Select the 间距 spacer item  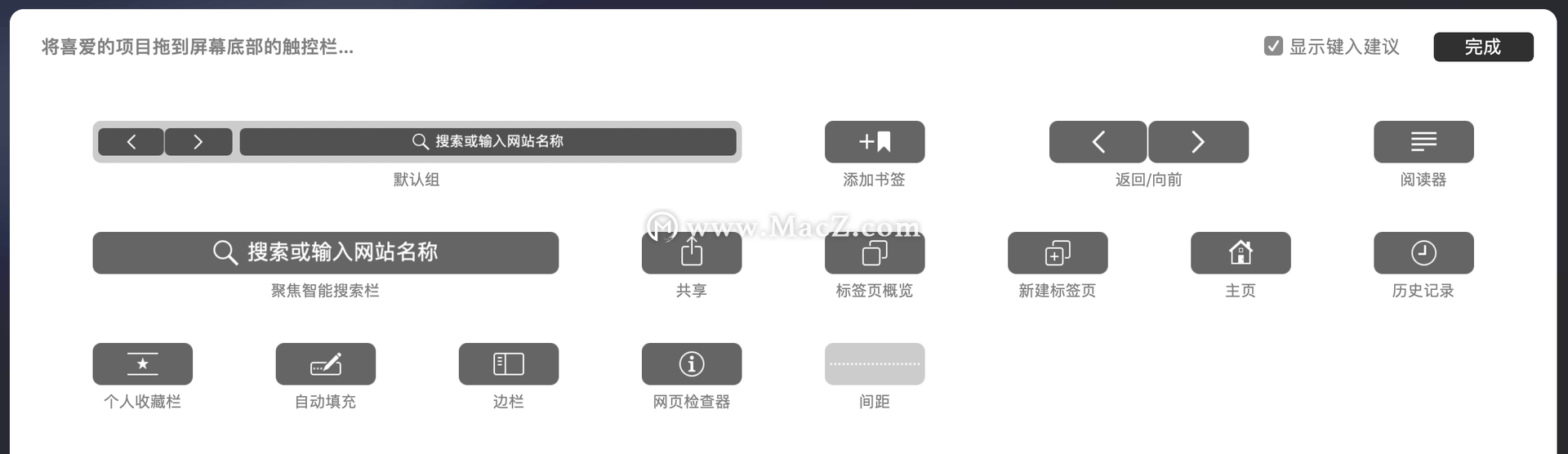tap(875, 364)
